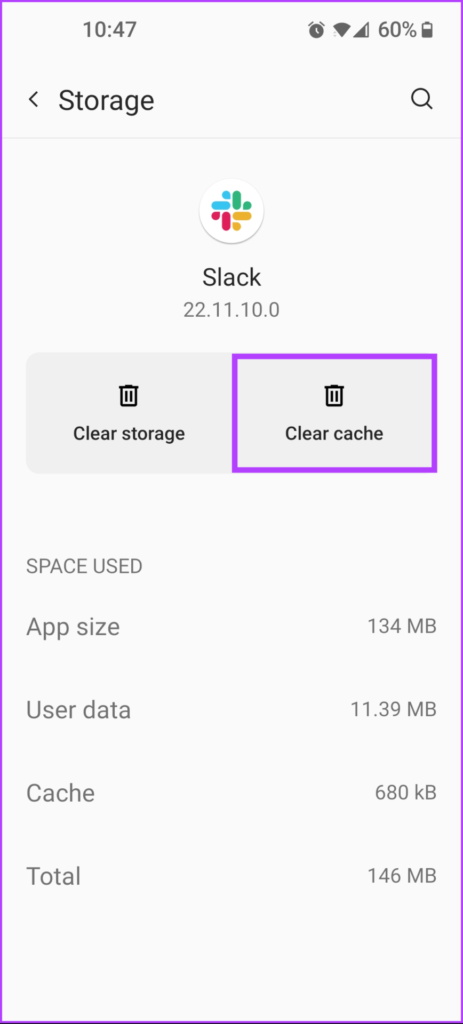This screenshot has height=1024, width=463.
Task: Tap the SPACE USED section header
Action: point(84,566)
